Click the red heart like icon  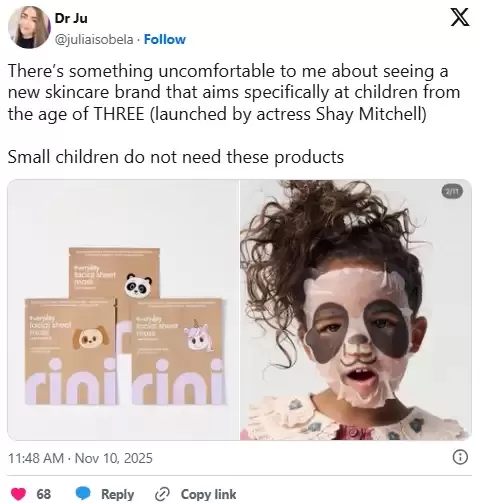click(19, 494)
